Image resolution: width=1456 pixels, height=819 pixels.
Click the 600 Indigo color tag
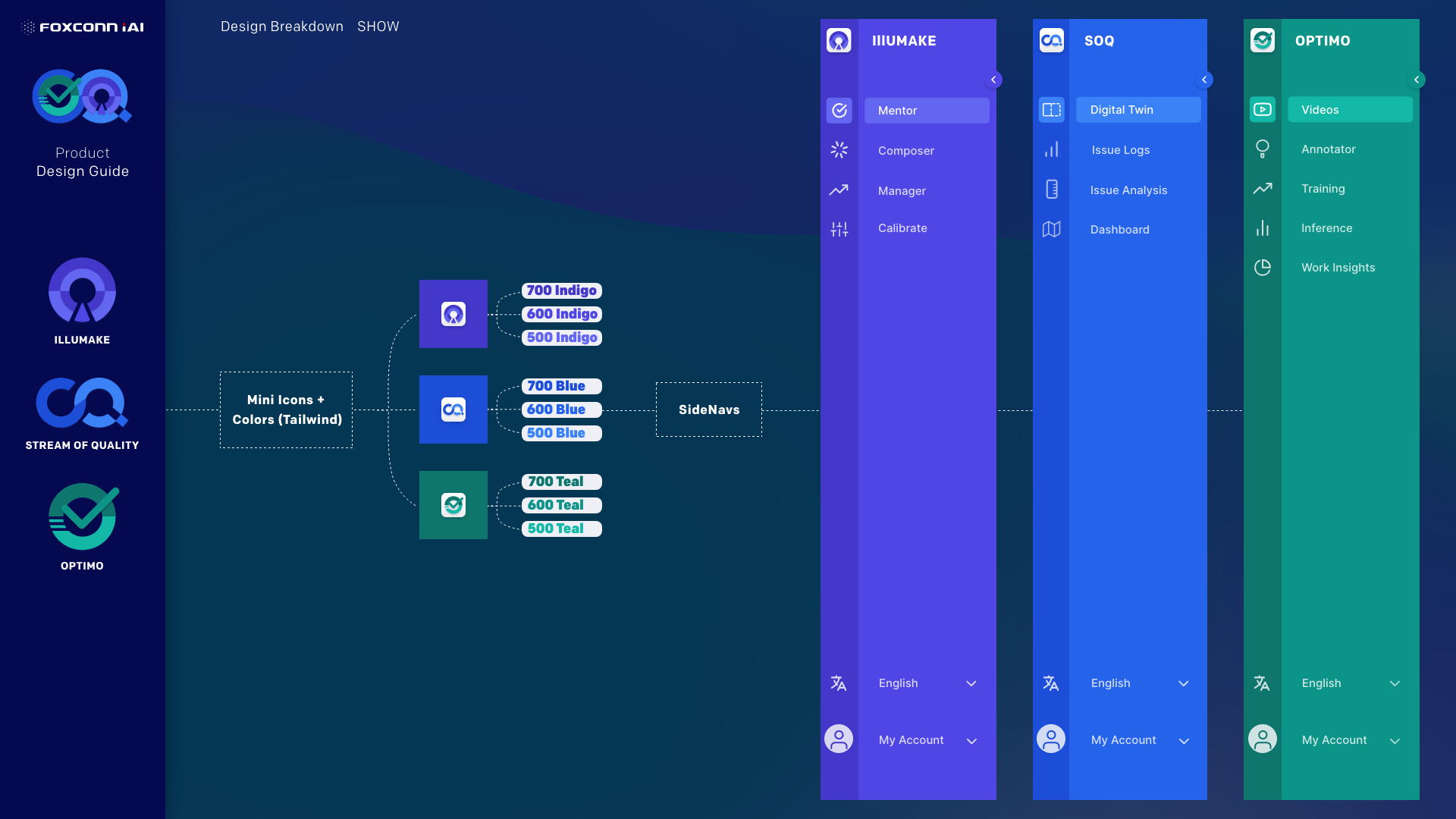pos(562,314)
